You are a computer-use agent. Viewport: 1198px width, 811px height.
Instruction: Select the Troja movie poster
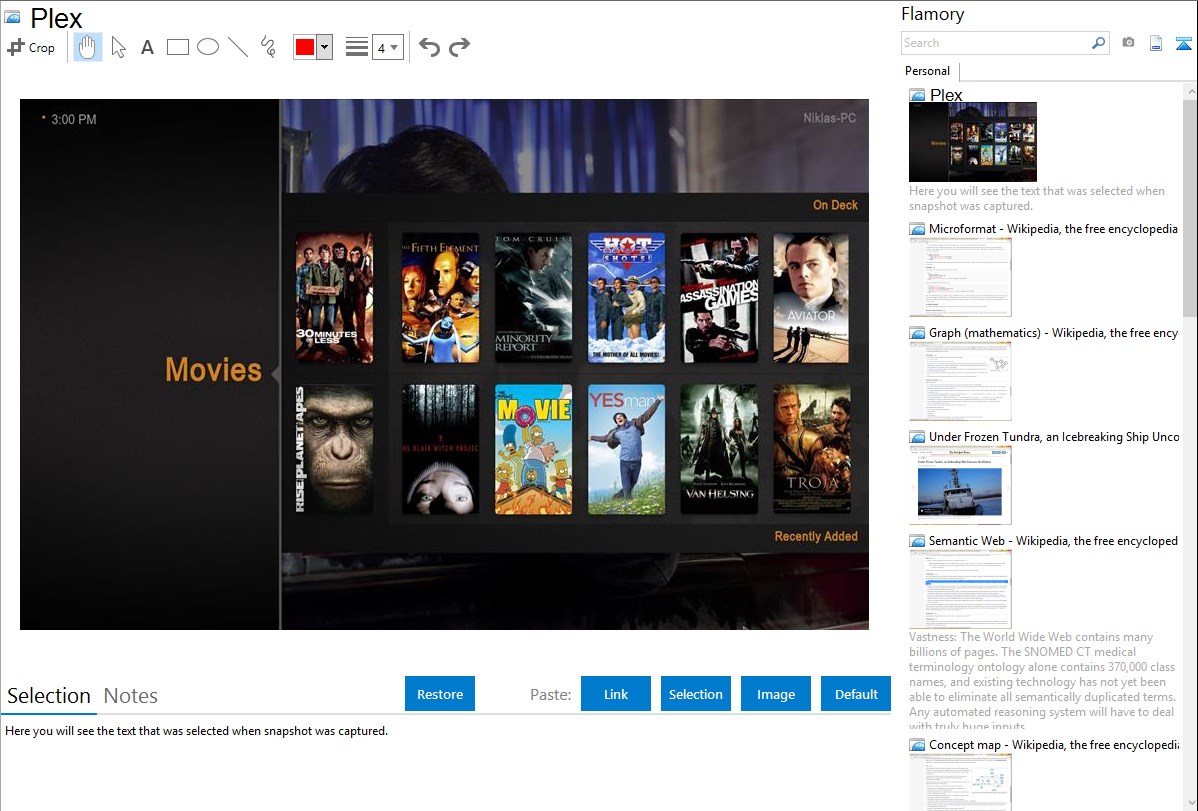[811, 449]
